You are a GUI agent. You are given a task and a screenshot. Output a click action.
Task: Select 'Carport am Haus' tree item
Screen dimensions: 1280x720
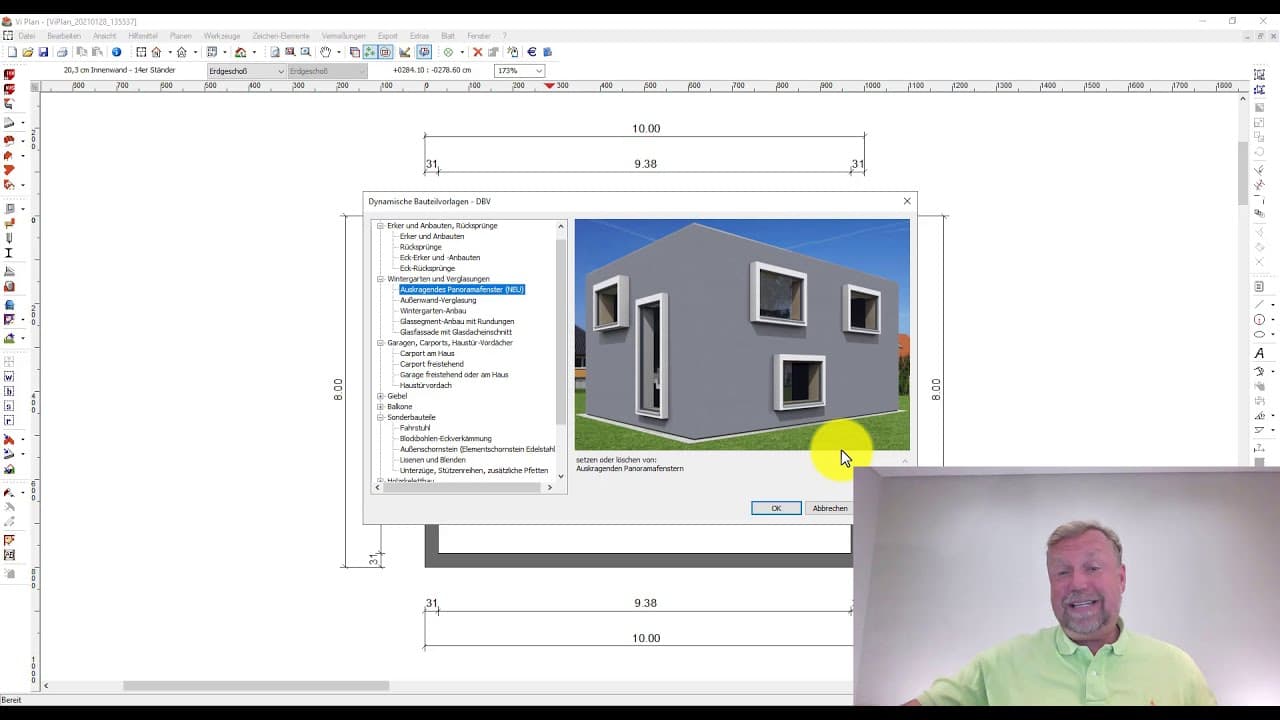pos(427,354)
